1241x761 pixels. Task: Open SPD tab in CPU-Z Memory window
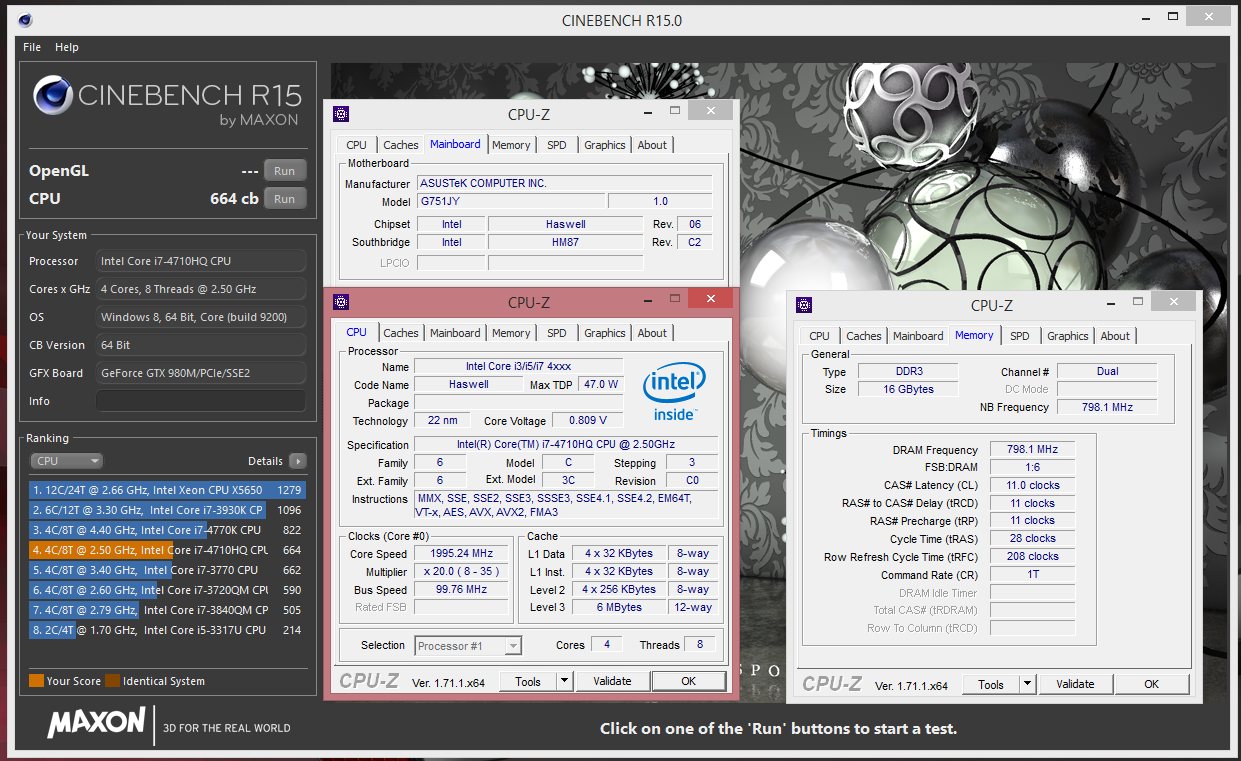(1020, 336)
